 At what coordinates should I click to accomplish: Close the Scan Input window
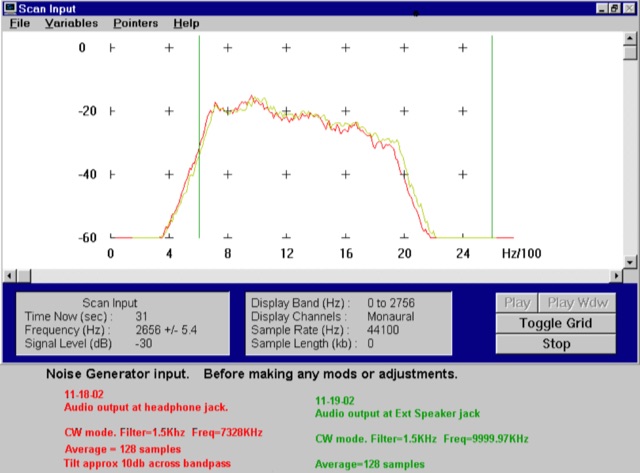[631, 8]
